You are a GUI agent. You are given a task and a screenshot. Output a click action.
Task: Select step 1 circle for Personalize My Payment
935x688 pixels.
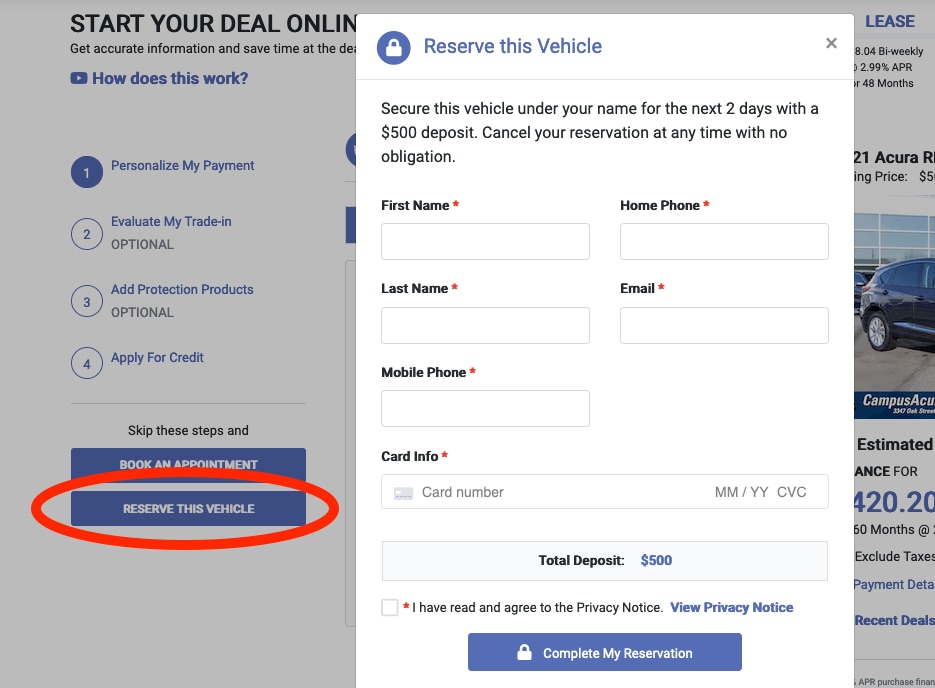tap(86, 172)
